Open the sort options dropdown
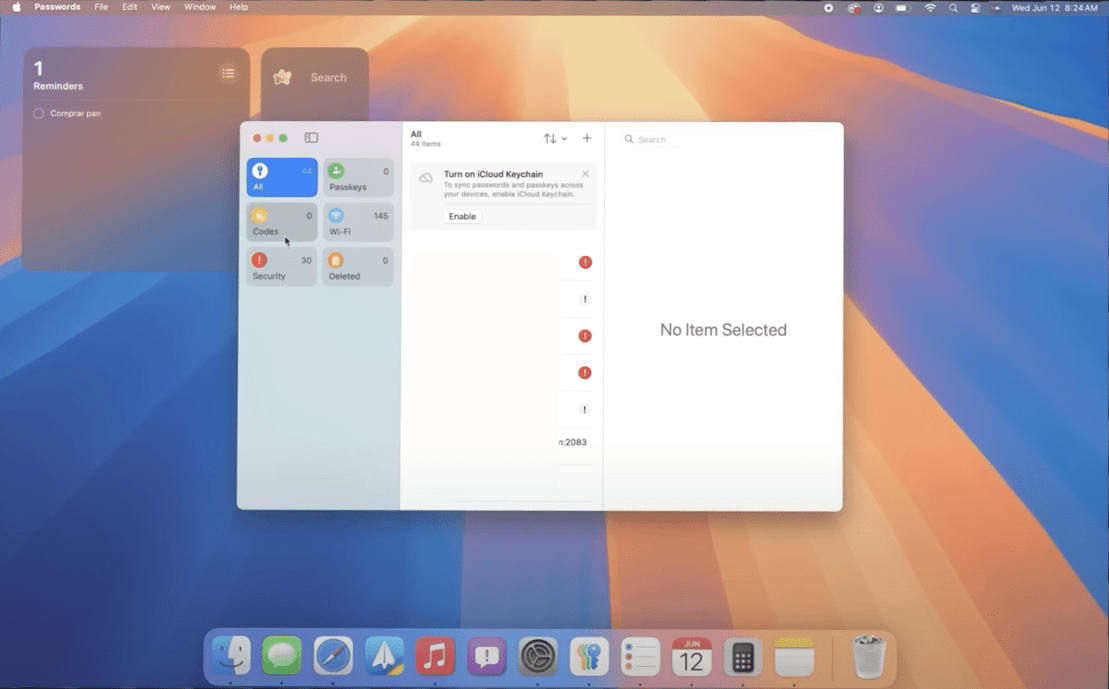 (554, 139)
